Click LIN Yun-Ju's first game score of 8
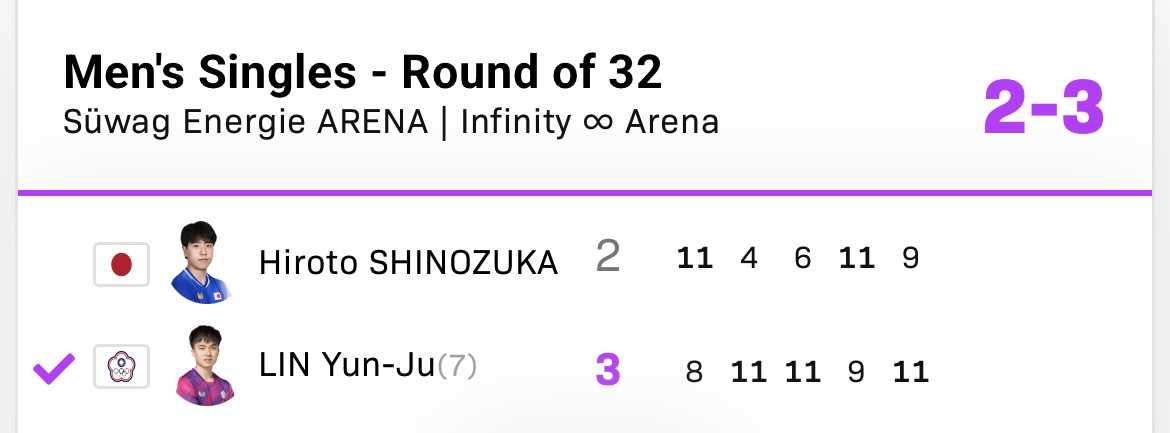 pos(694,373)
